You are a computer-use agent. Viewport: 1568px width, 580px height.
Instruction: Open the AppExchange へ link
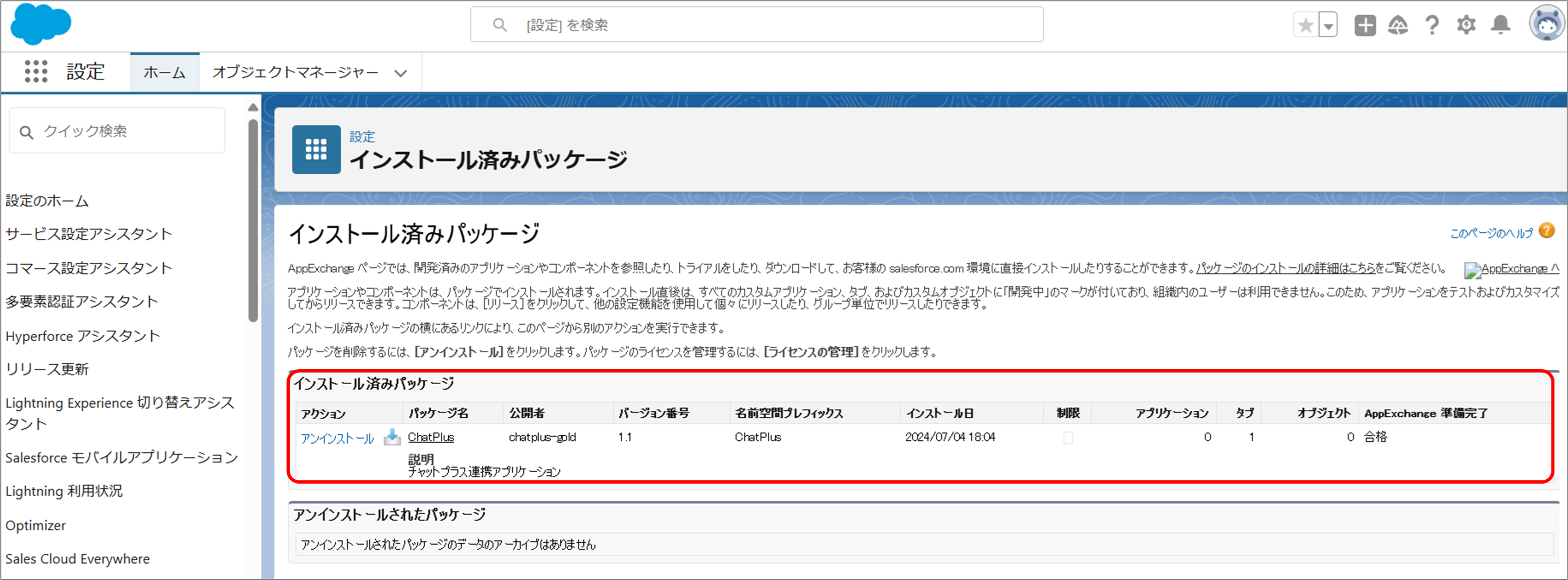(1512, 269)
